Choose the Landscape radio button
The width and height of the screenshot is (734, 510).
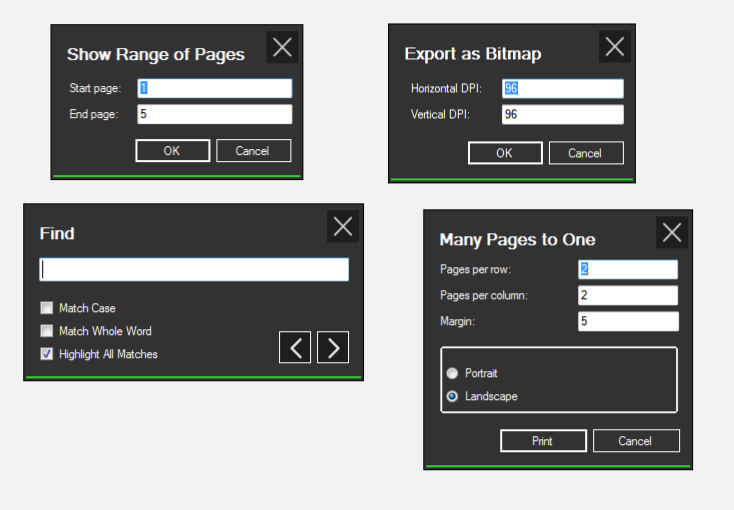click(x=453, y=396)
